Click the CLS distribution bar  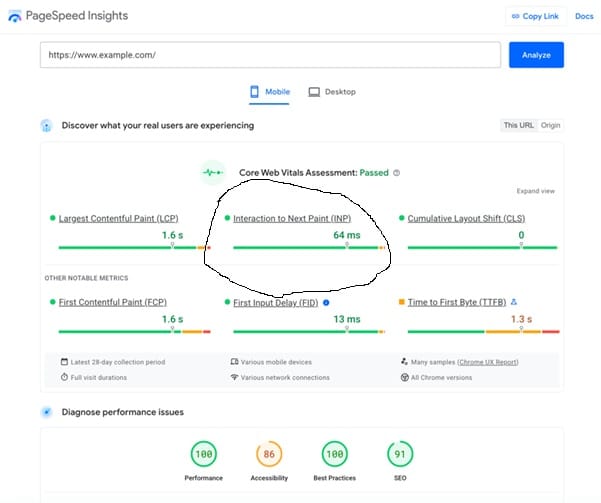pos(482,248)
